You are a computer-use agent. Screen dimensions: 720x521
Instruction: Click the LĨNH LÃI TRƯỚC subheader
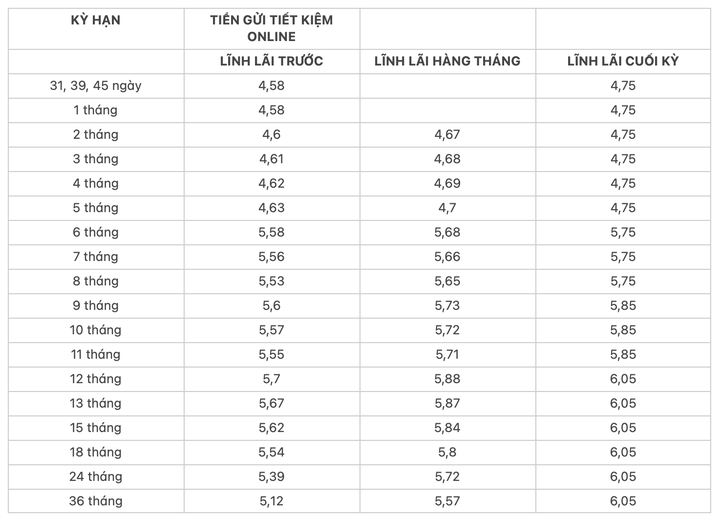[271, 61]
